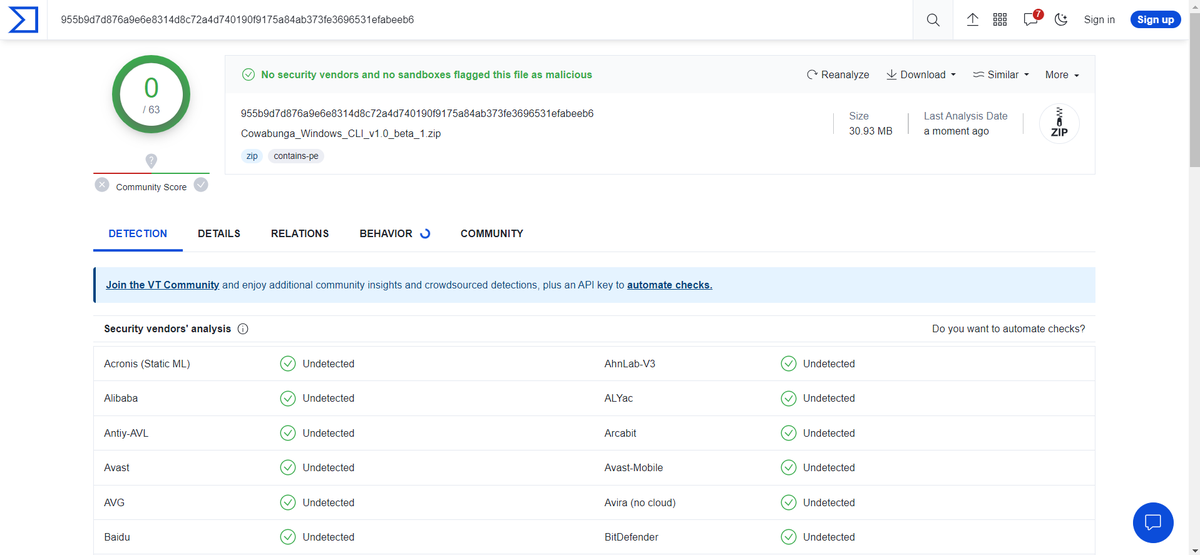This screenshot has height=555, width=1200.
Task: Click the Avast Undetected check icon
Action: pyautogui.click(x=288, y=468)
